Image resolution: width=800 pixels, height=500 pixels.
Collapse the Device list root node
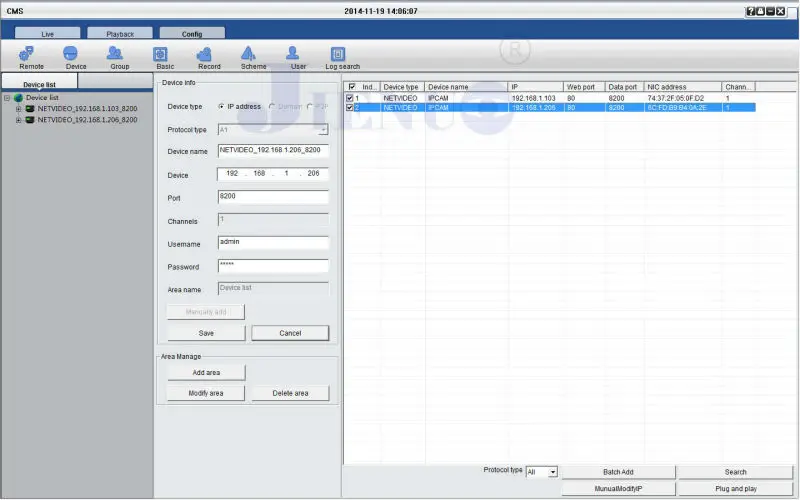pyautogui.click(x=7, y=98)
